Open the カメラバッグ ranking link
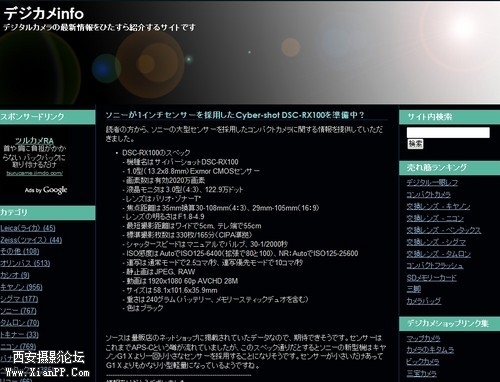 (x=423, y=301)
